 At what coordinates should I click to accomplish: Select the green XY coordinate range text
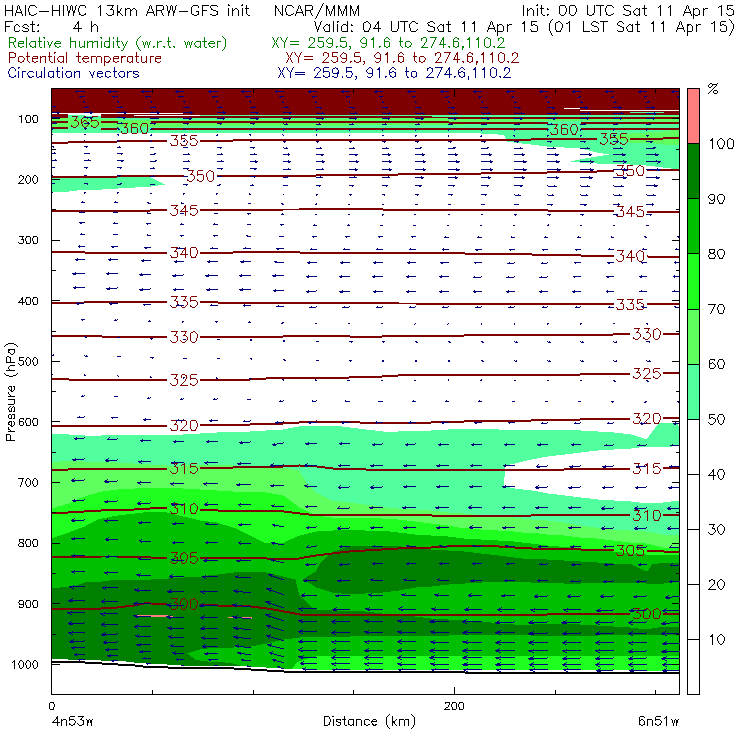click(388, 43)
